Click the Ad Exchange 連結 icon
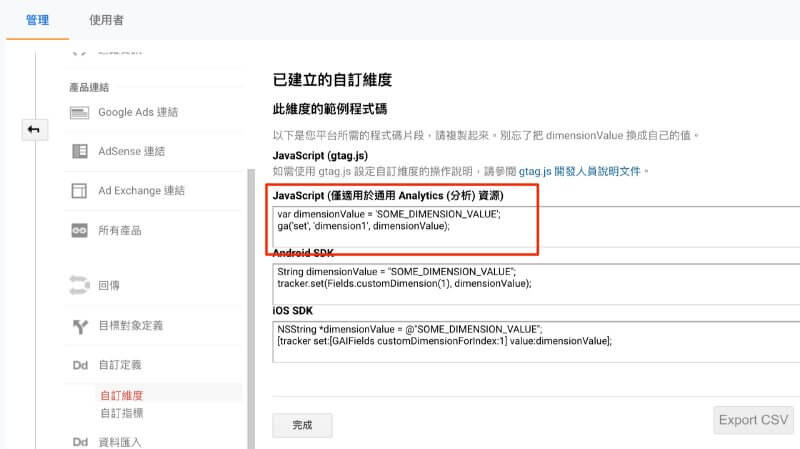 coord(79,191)
